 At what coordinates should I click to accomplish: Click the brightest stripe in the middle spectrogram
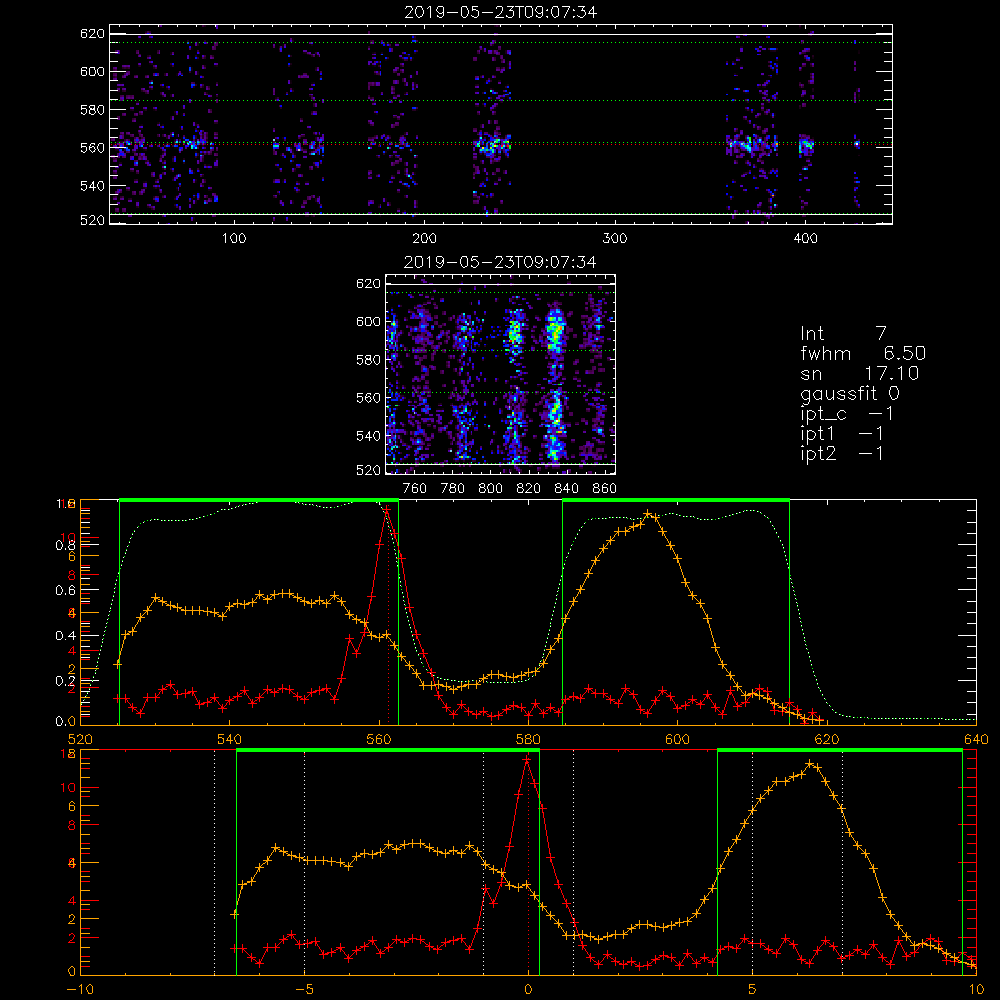(x=555, y=383)
